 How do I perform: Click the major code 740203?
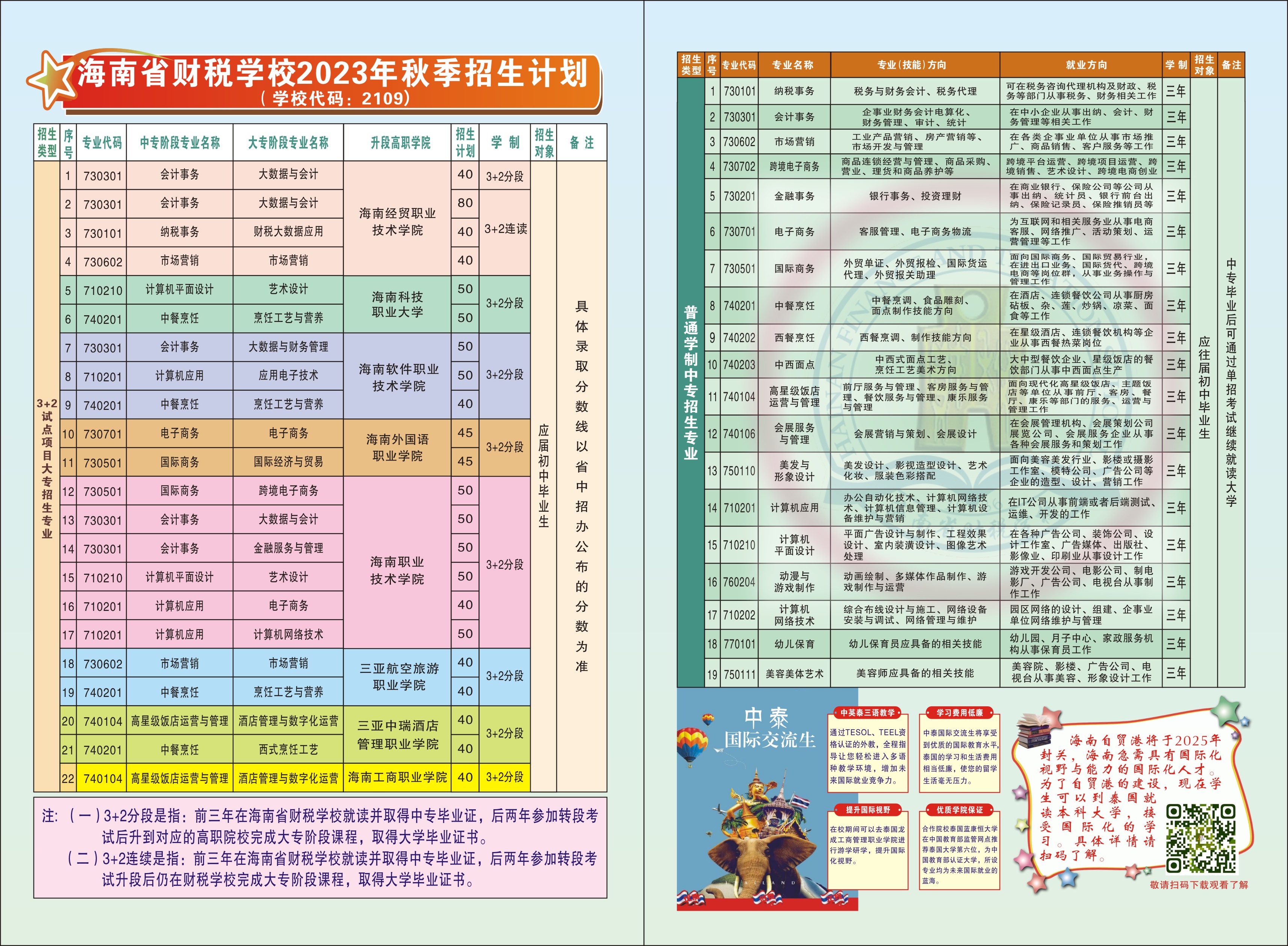(739, 365)
